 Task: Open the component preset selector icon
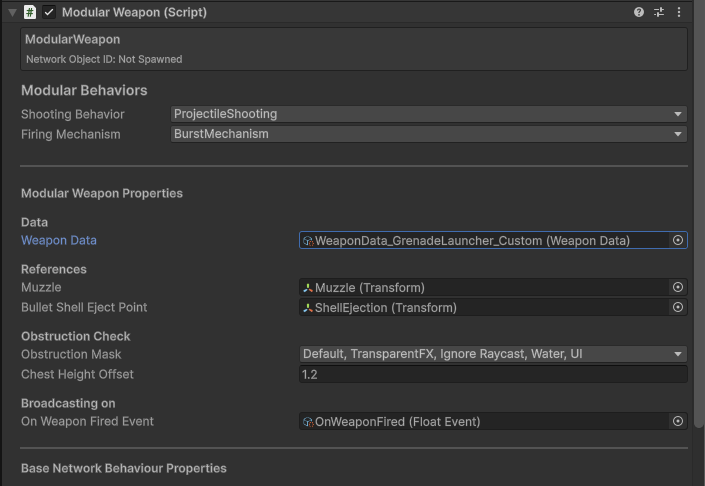click(x=659, y=12)
